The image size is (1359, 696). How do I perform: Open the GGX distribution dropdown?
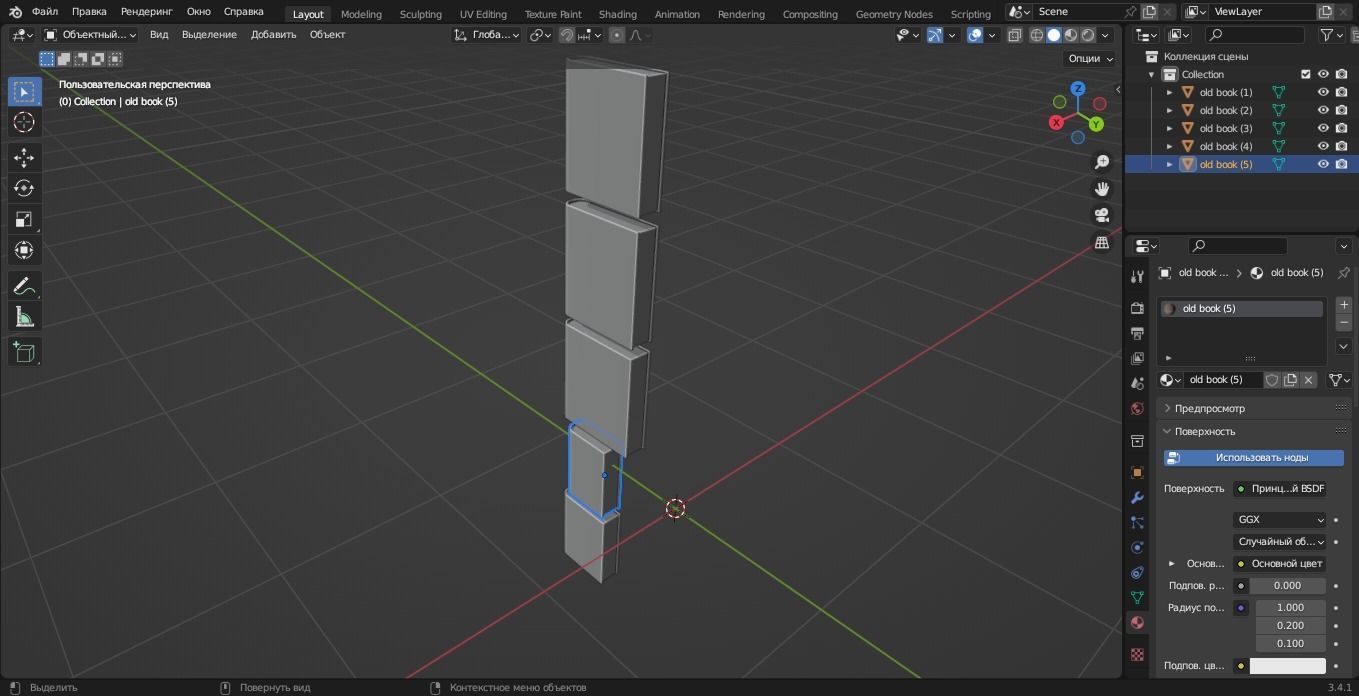[x=1279, y=519]
